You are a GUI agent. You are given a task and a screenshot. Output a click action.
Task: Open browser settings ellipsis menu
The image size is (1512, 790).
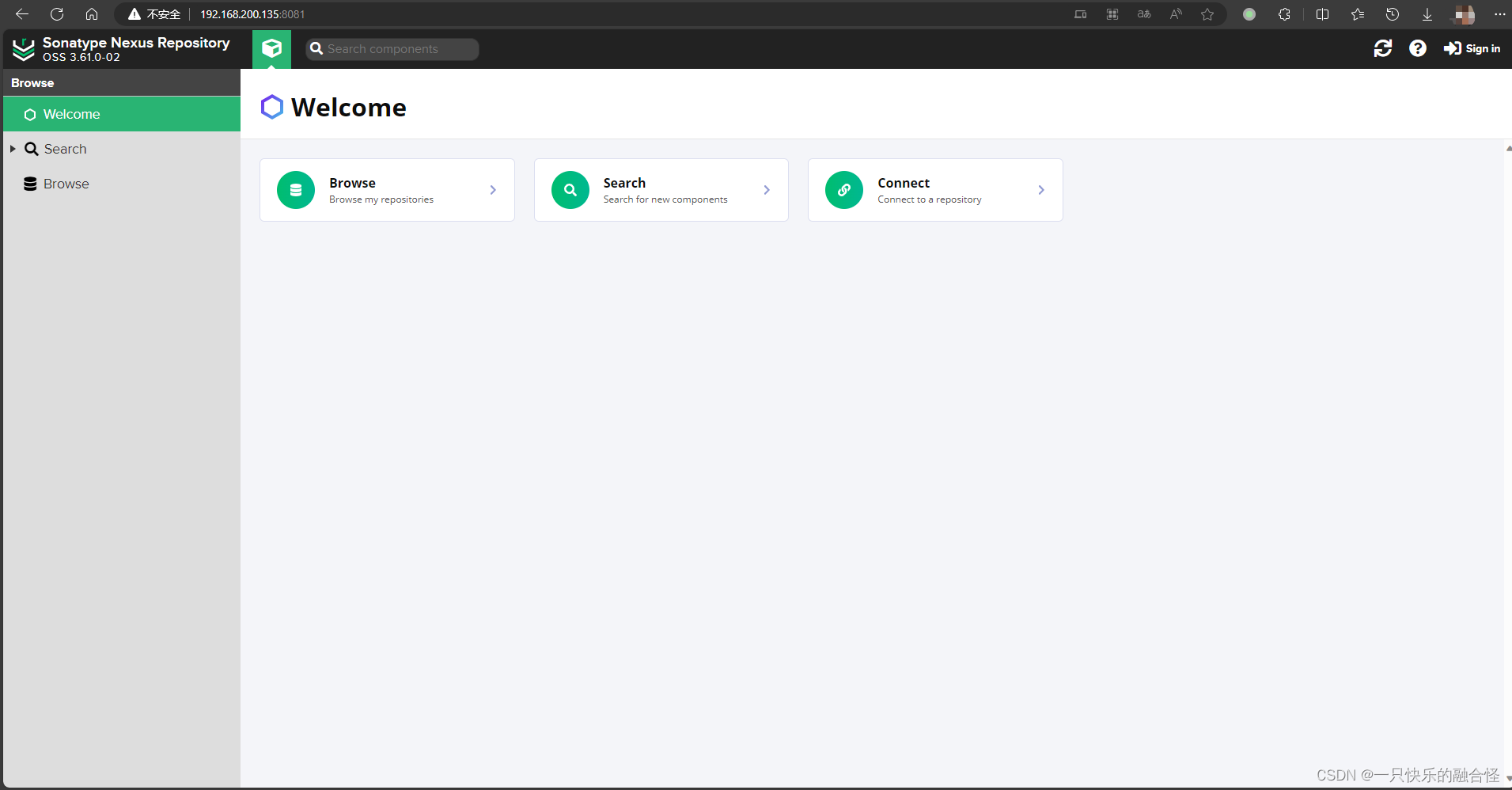[x=1499, y=14]
